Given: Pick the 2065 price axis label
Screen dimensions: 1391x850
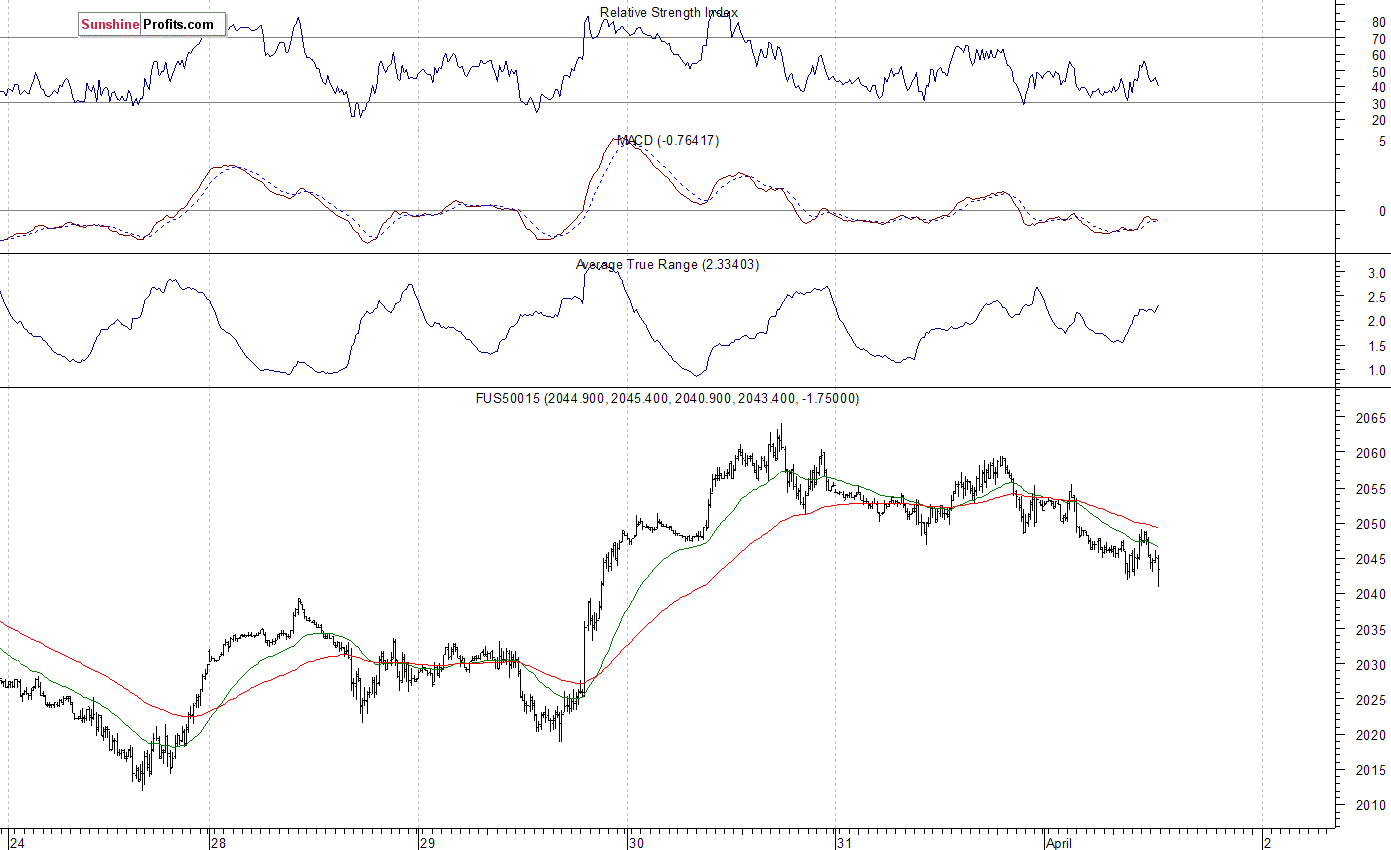Looking at the screenshot, I should coord(1372,418).
